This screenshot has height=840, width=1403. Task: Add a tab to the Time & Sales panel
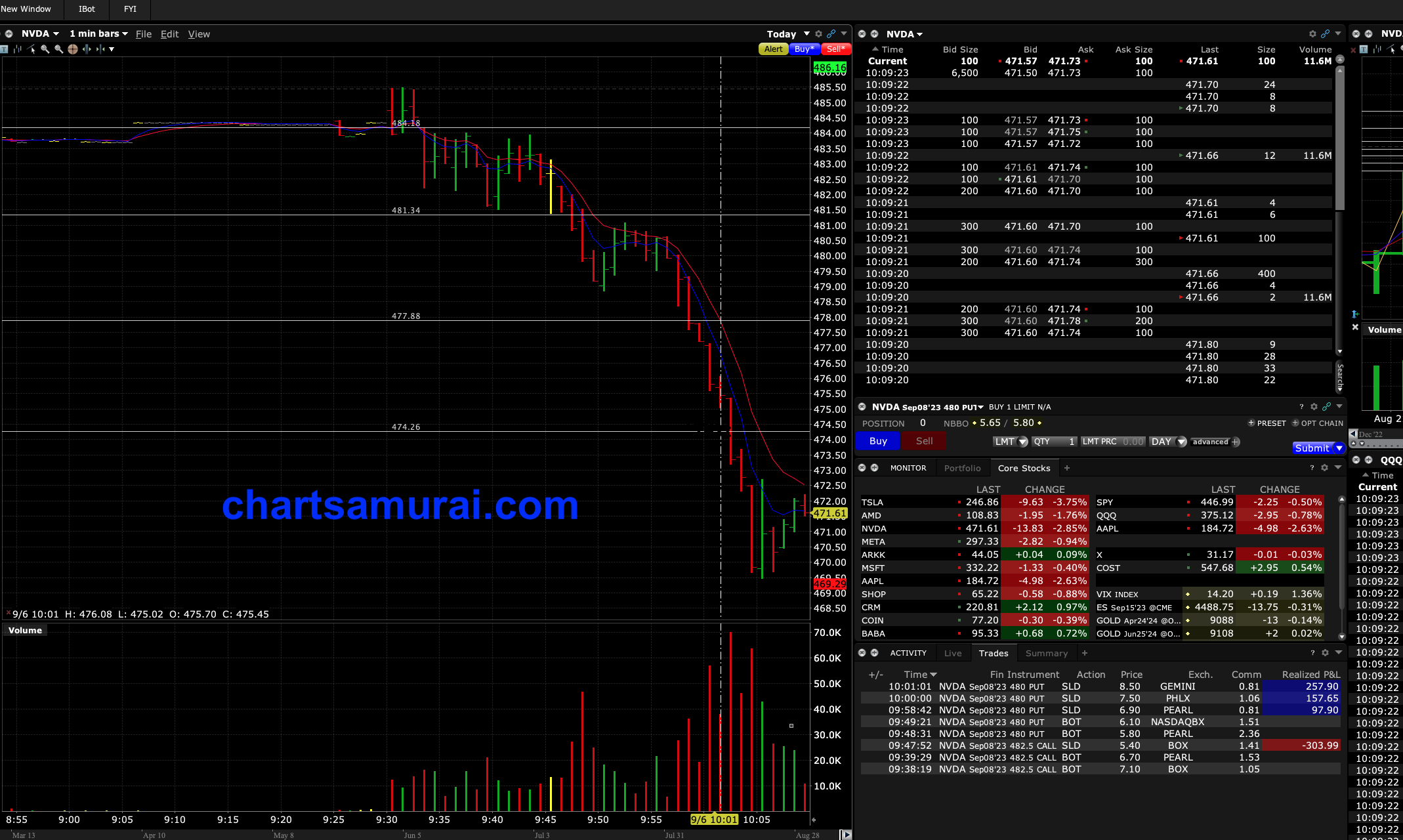(x=875, y=34)
